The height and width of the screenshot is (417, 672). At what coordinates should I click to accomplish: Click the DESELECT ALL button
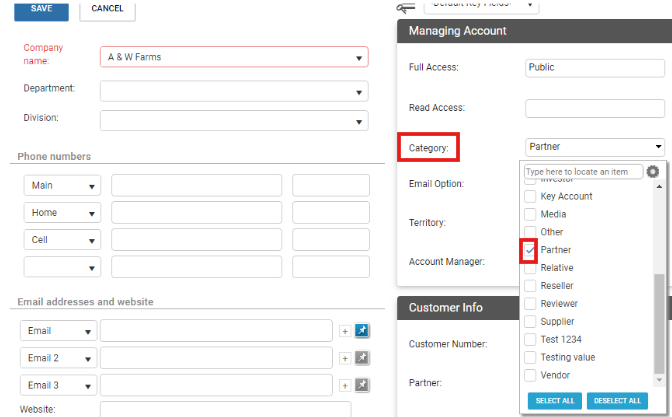click(617, 401)
